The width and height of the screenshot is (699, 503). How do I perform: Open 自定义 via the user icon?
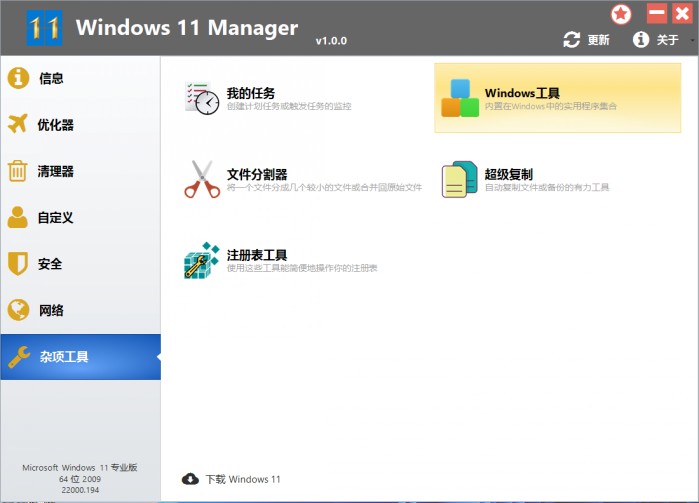(x=19, y=217)
